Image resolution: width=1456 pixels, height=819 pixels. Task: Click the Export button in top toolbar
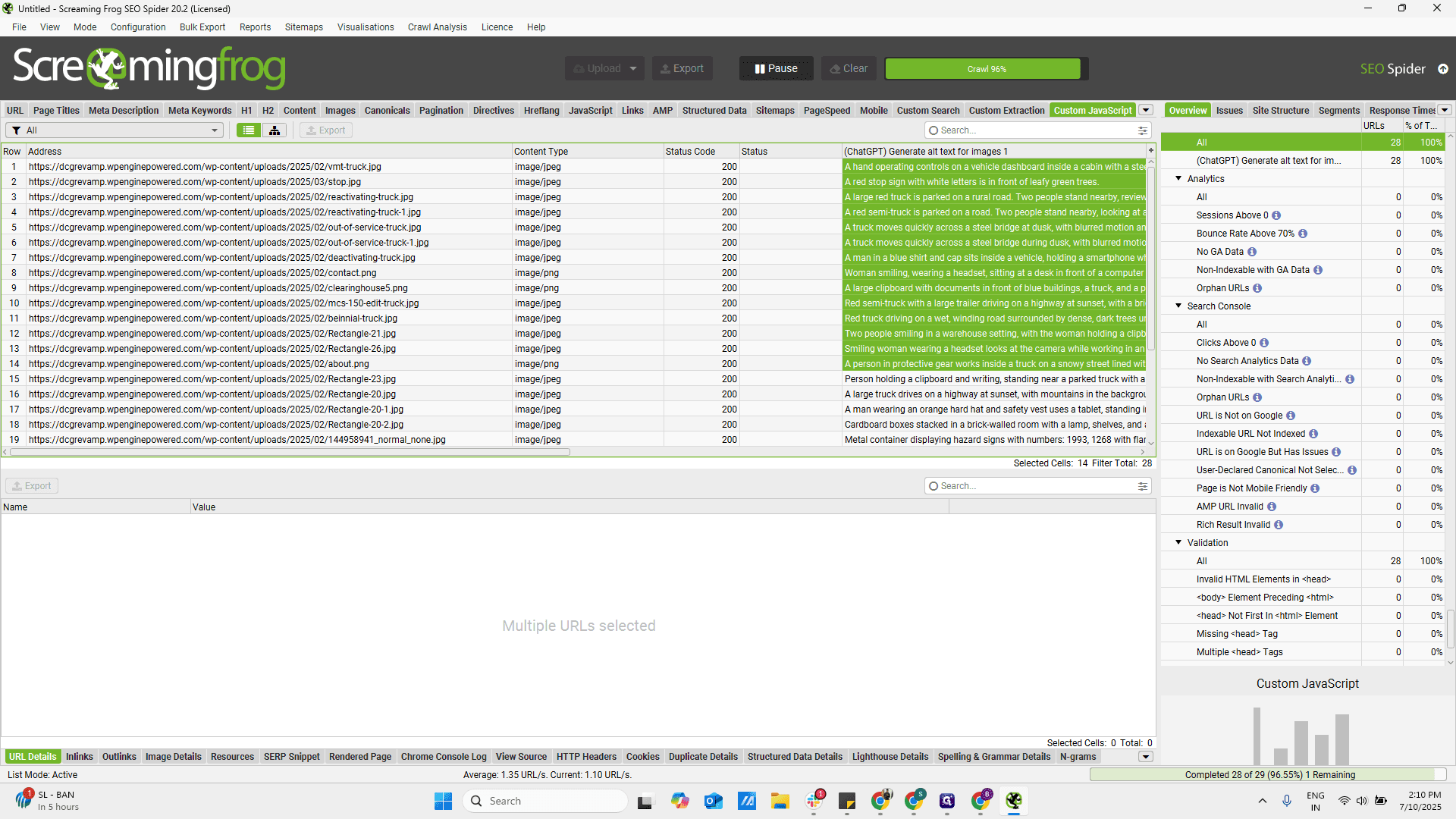pos(682,68)
